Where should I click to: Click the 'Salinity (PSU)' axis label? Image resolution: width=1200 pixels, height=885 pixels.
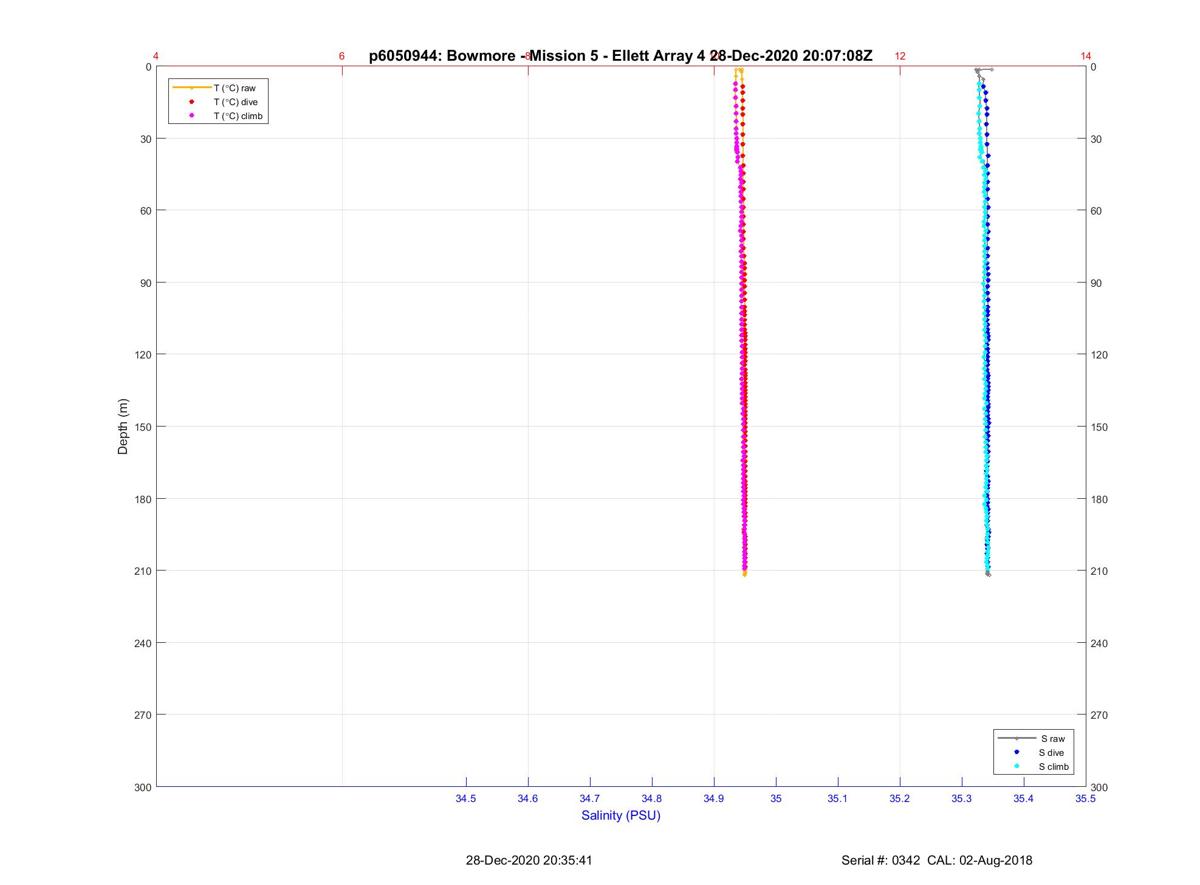point(621,815)
